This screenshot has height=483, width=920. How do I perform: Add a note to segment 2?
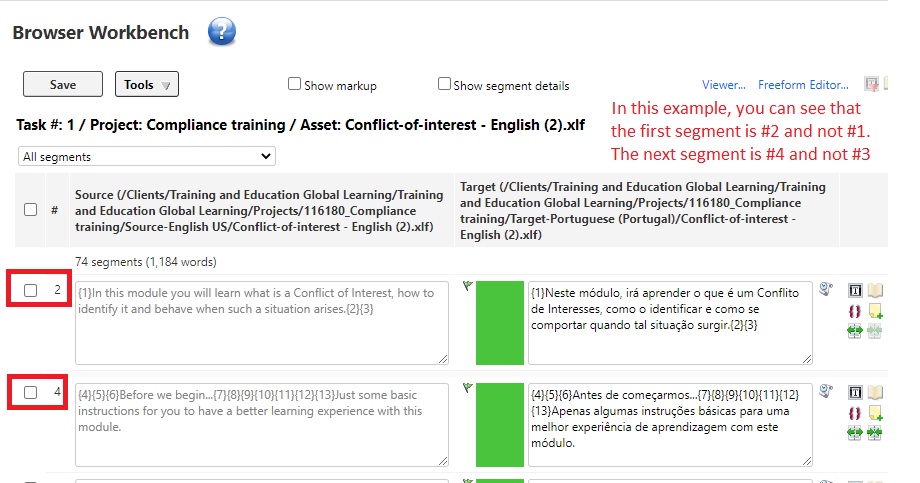[875, 311]
